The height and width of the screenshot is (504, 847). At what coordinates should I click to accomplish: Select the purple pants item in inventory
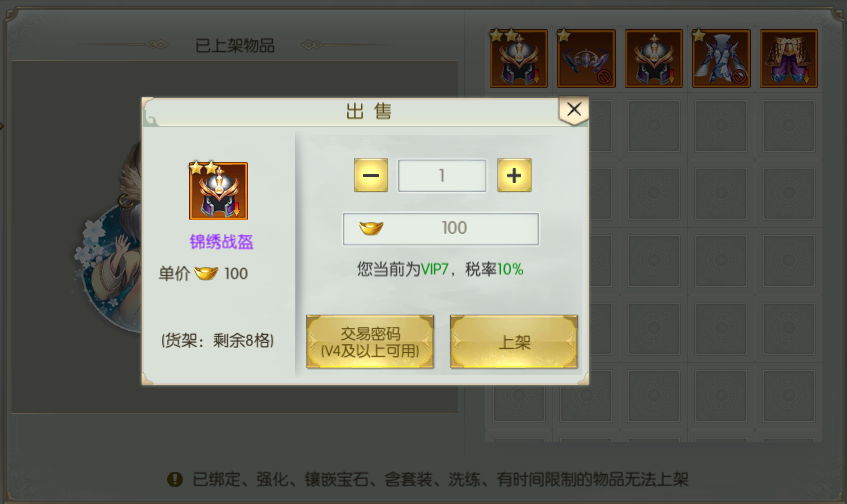pos(789,58)
